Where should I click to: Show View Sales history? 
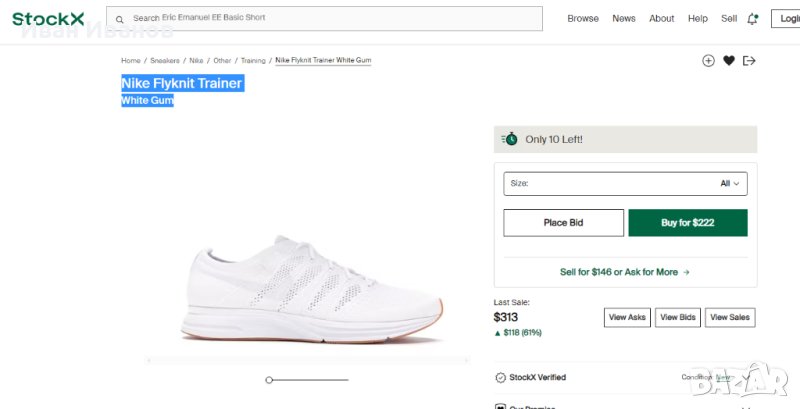pyautogui.click(x=730, y=317)
